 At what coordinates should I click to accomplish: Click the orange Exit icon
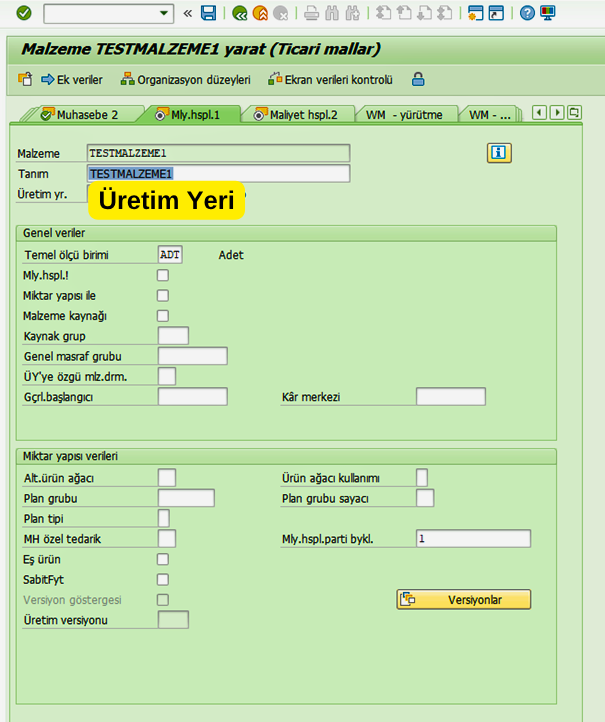(x=260, y=13)
